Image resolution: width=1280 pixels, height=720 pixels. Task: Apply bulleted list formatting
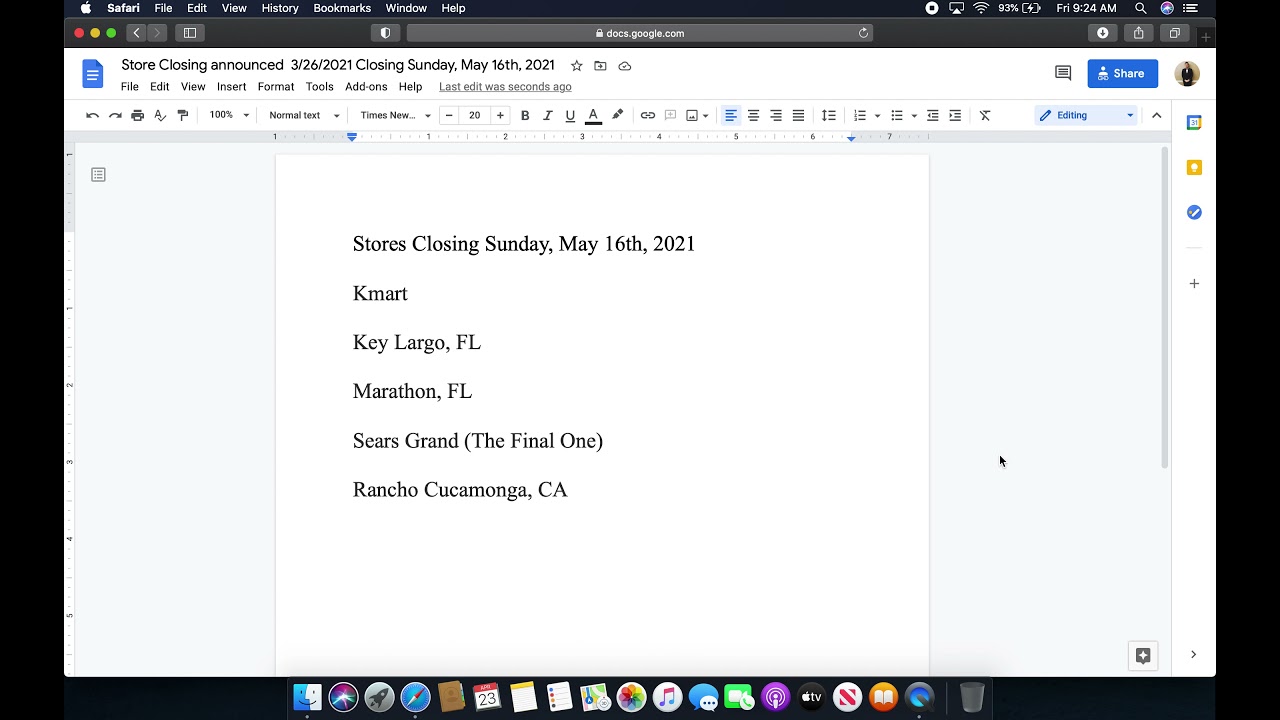(x=897, y=115)
